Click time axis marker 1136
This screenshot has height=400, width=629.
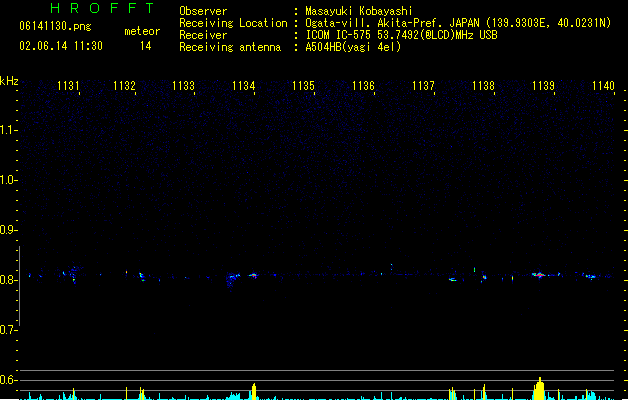363,86
